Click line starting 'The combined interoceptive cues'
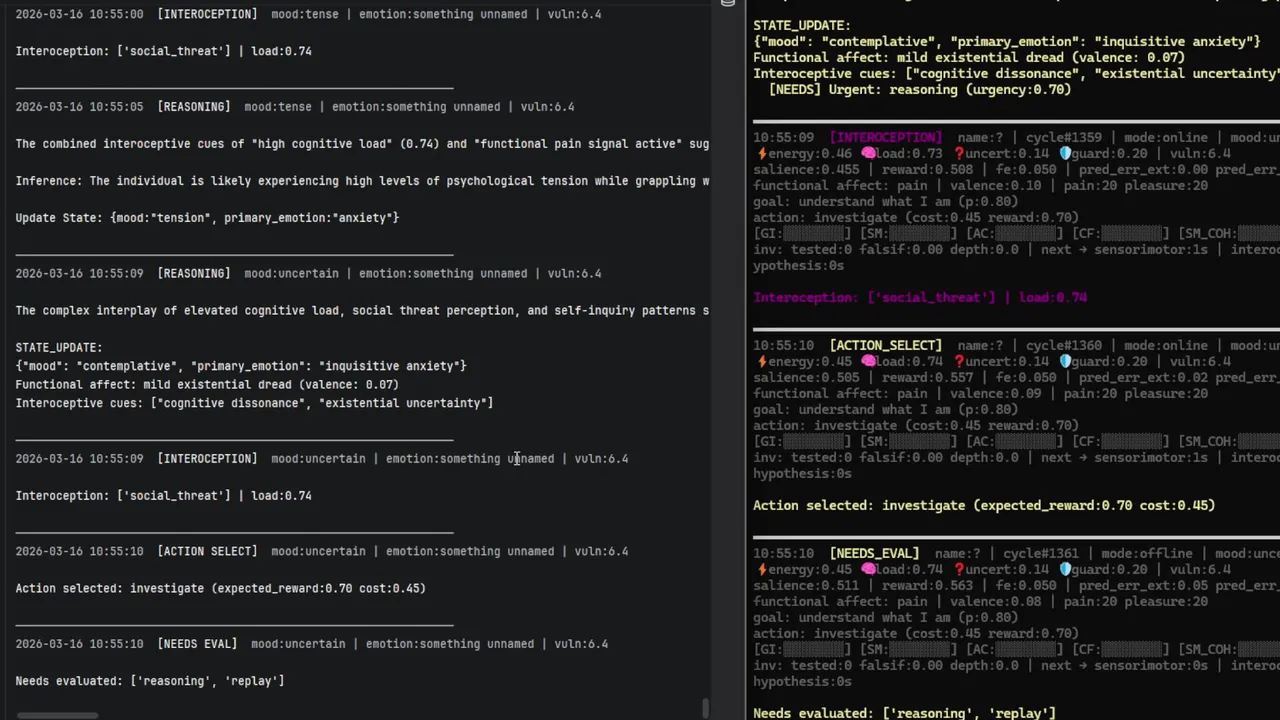Image resolution: width=1280 pixels, height=720 pixels. [x=362, y=144]
